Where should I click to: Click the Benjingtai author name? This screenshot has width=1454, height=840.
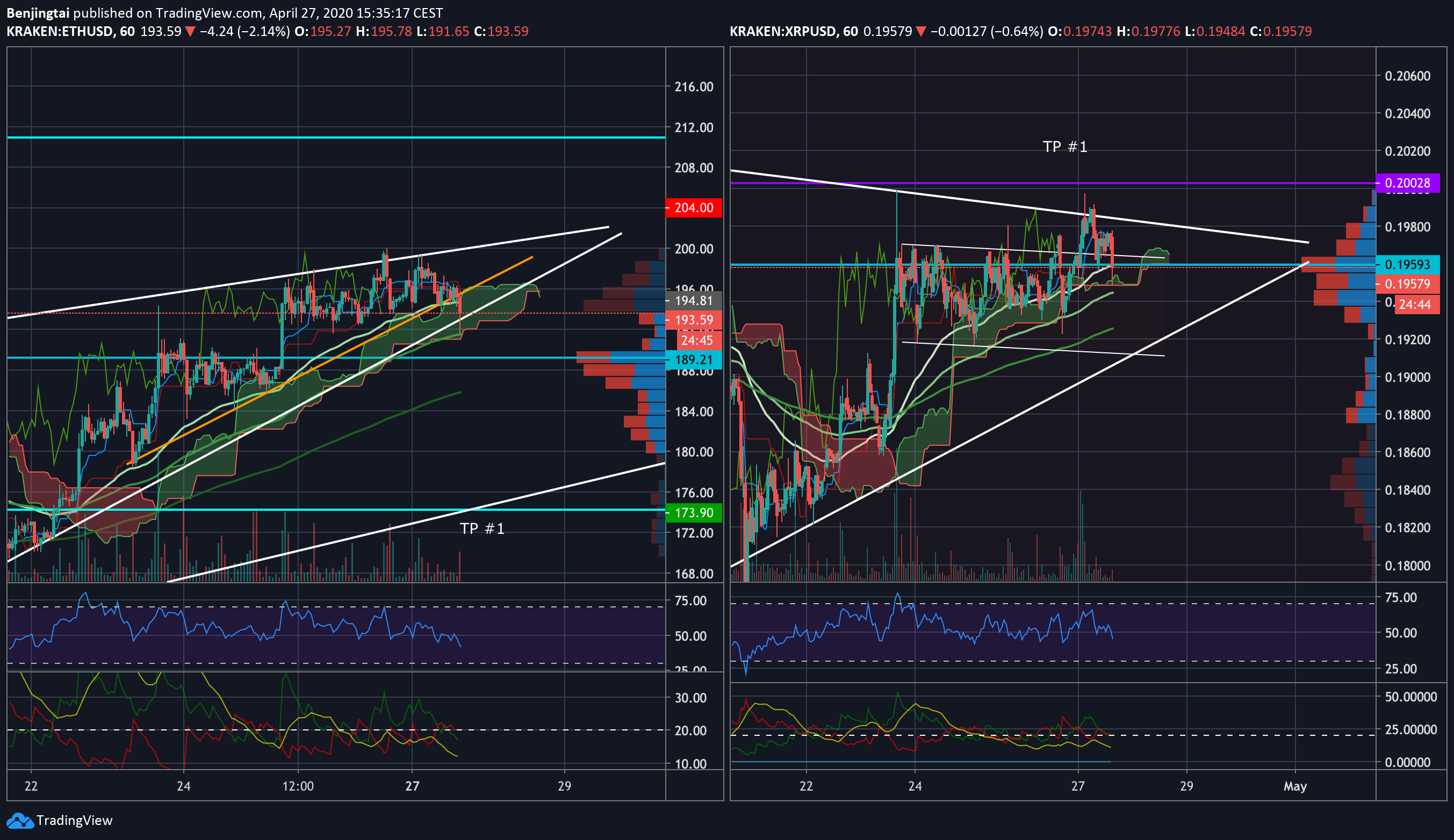coord(38,13)
